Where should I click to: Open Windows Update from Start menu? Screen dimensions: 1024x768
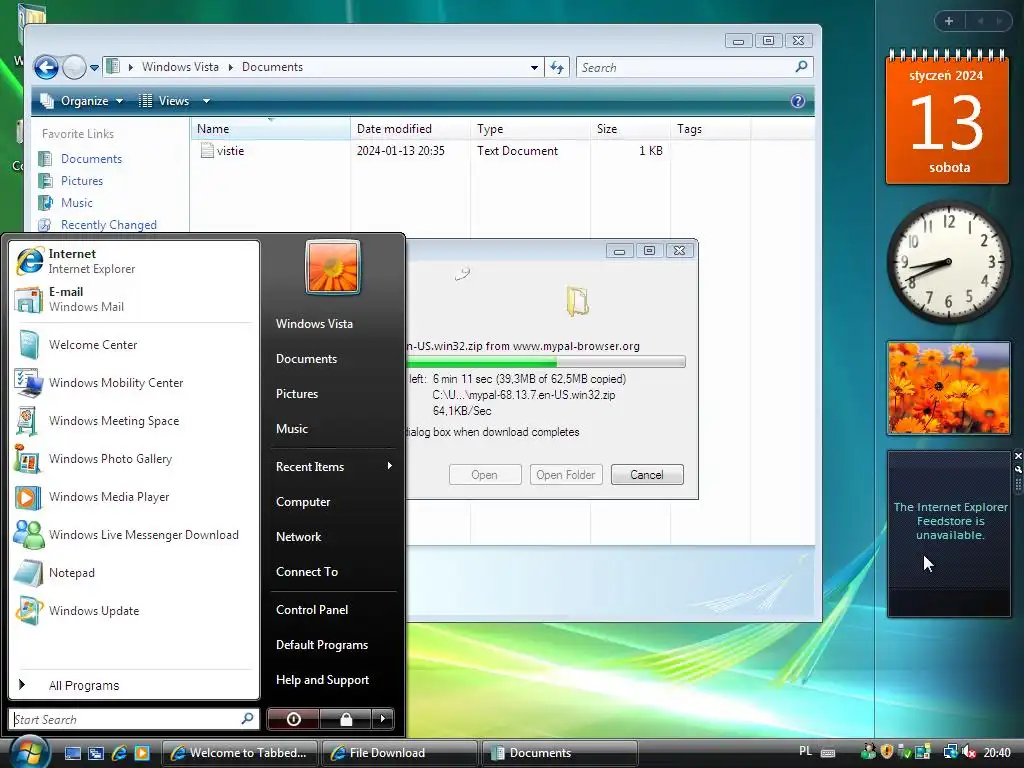[134, 611]
